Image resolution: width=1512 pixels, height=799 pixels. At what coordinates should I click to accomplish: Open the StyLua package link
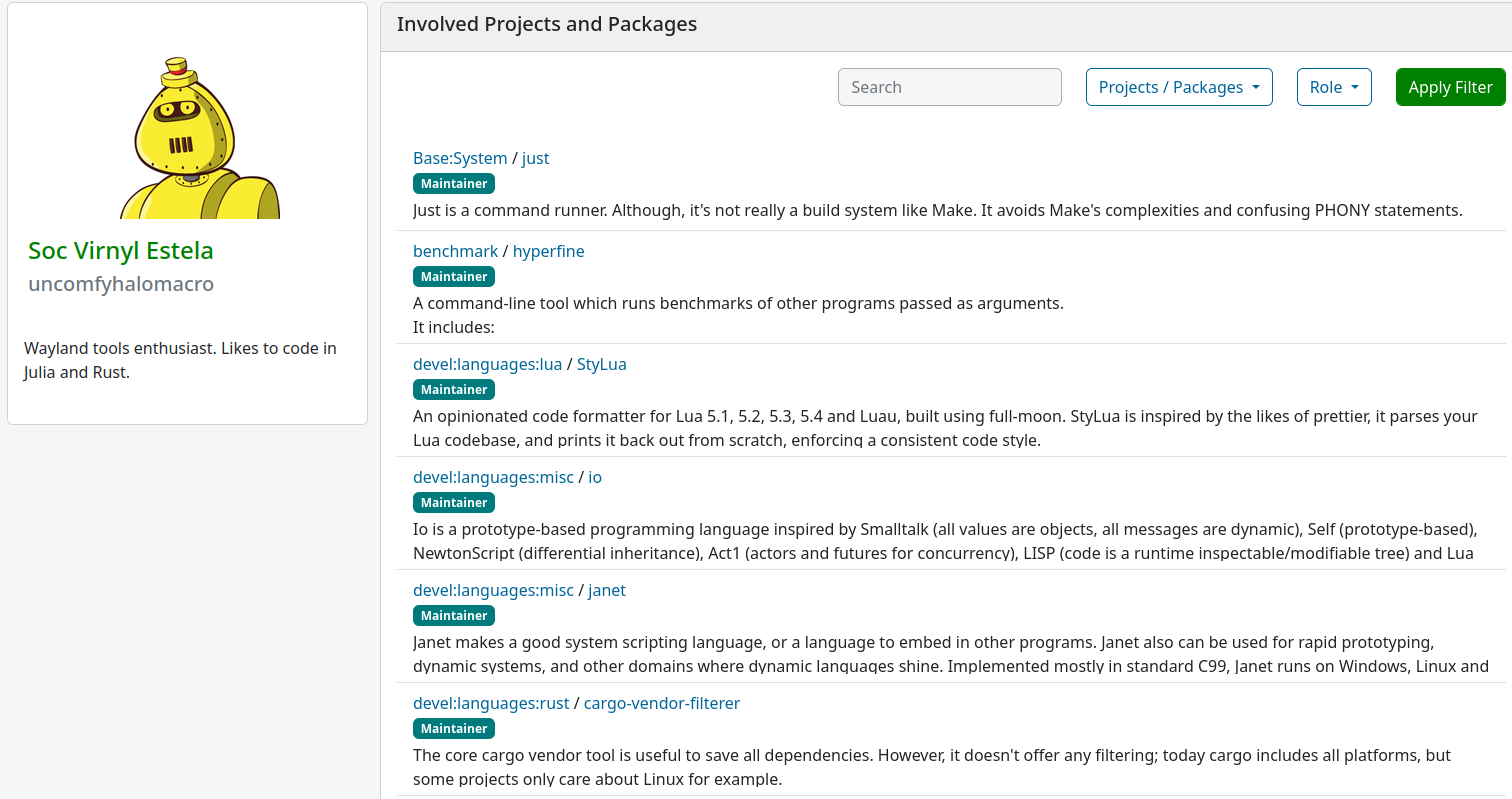tap(602, 364)
